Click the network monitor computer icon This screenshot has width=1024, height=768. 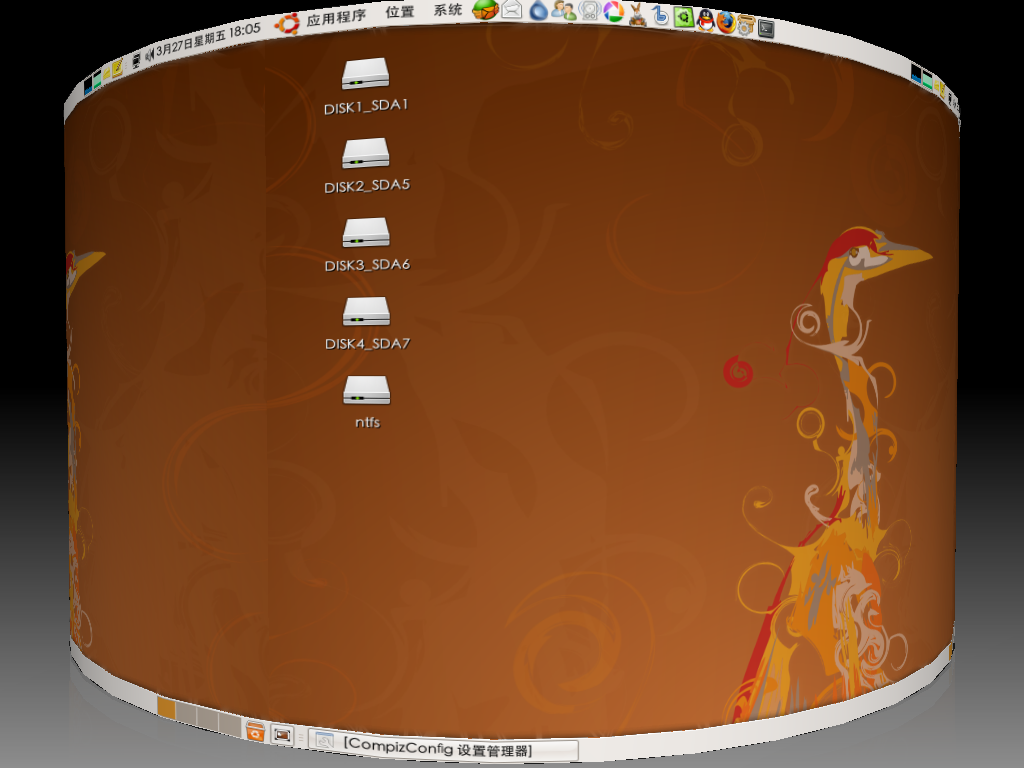pyautogui.click(x=136, y=61)
